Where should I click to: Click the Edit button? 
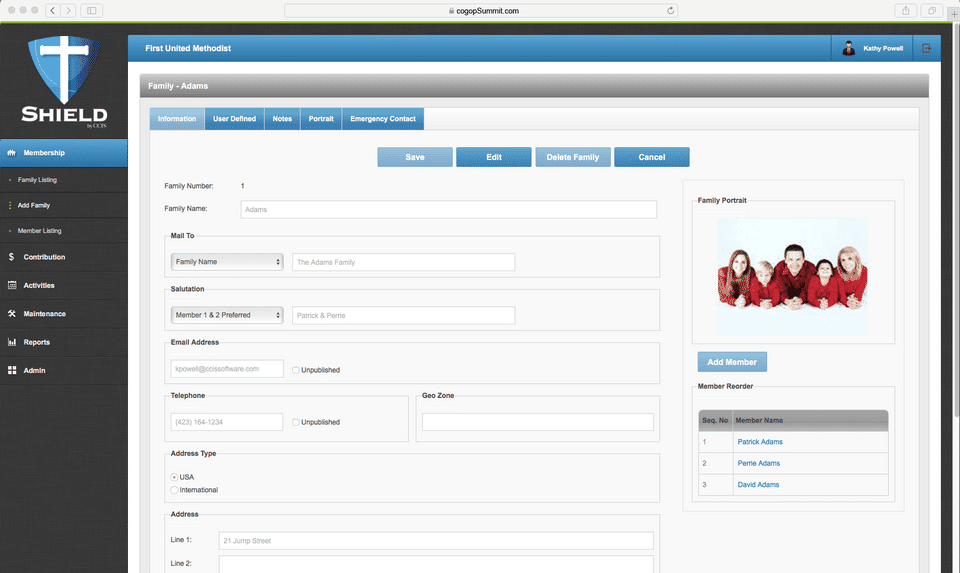point(494,157)
